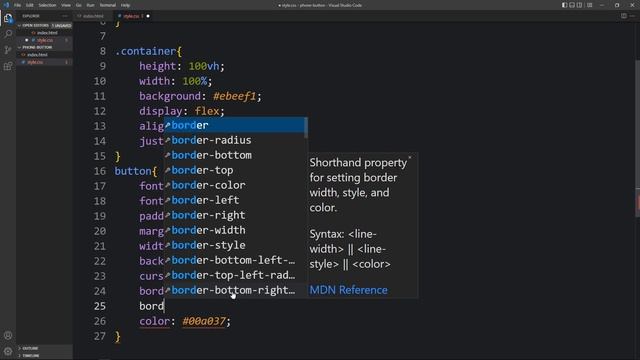
Task: Open the Selection menu
Action: [x=47, y=5]
